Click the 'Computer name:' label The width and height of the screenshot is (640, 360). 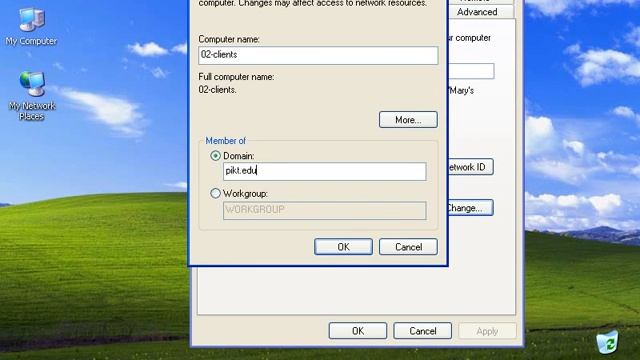pos(229,39)
